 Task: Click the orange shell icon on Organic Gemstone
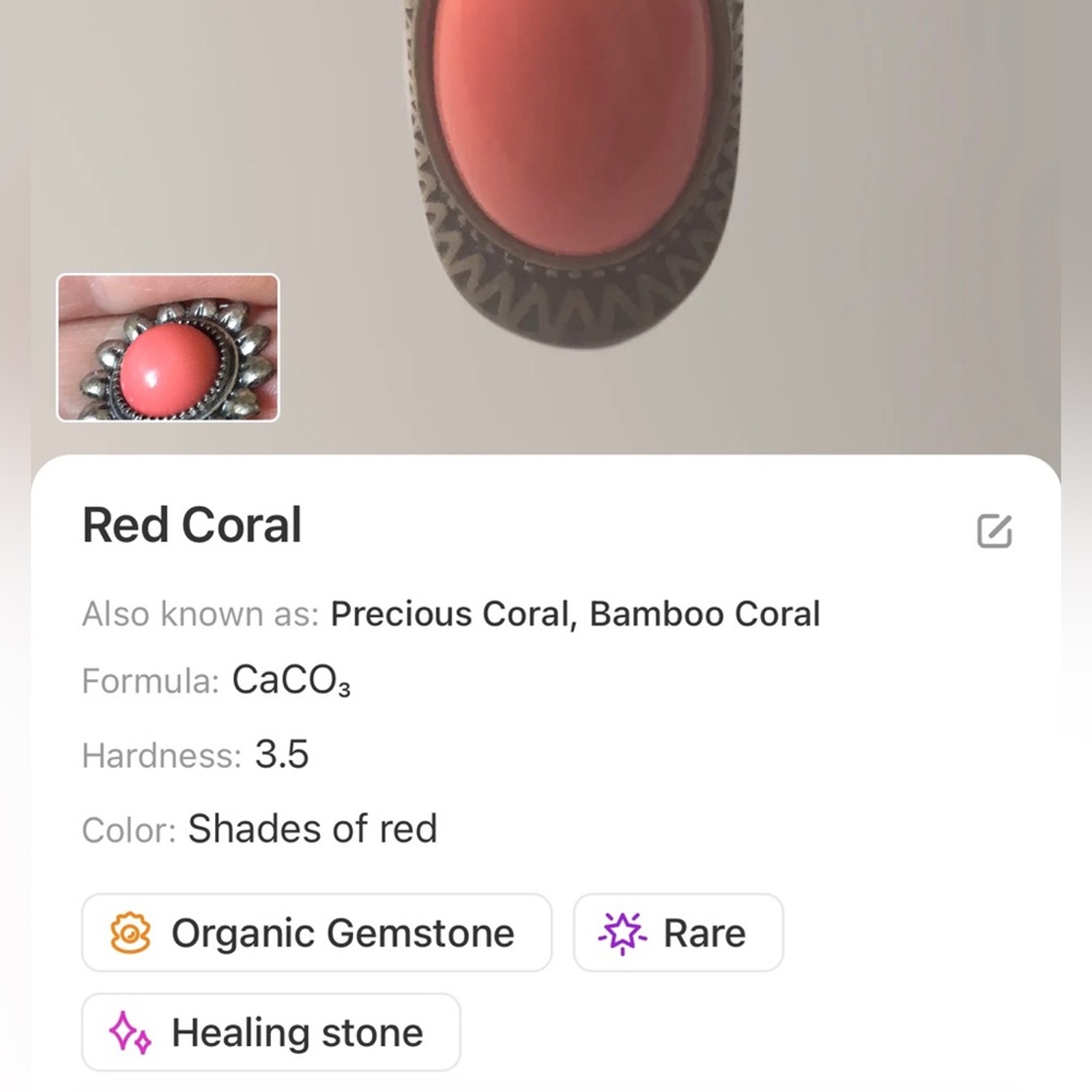130,932
